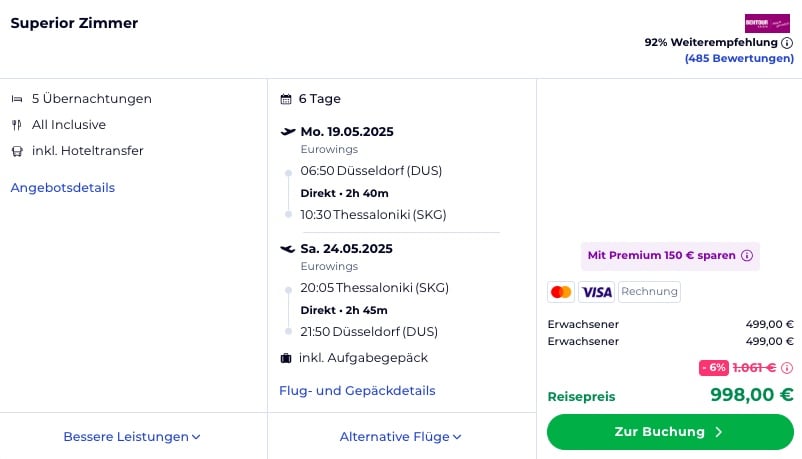Viewport: 802px width, 459px height.
Task: Click the Zur Buchung button
Action: [x=670, y=432]
